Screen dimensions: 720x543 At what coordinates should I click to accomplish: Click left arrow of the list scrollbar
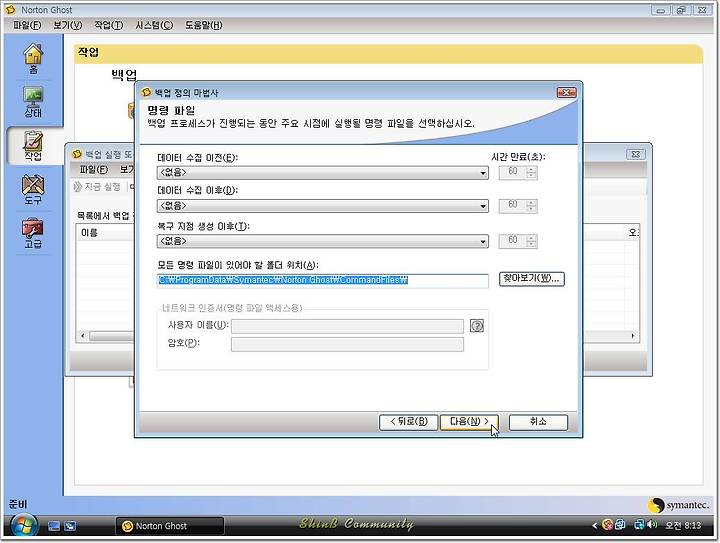(83, 336)
